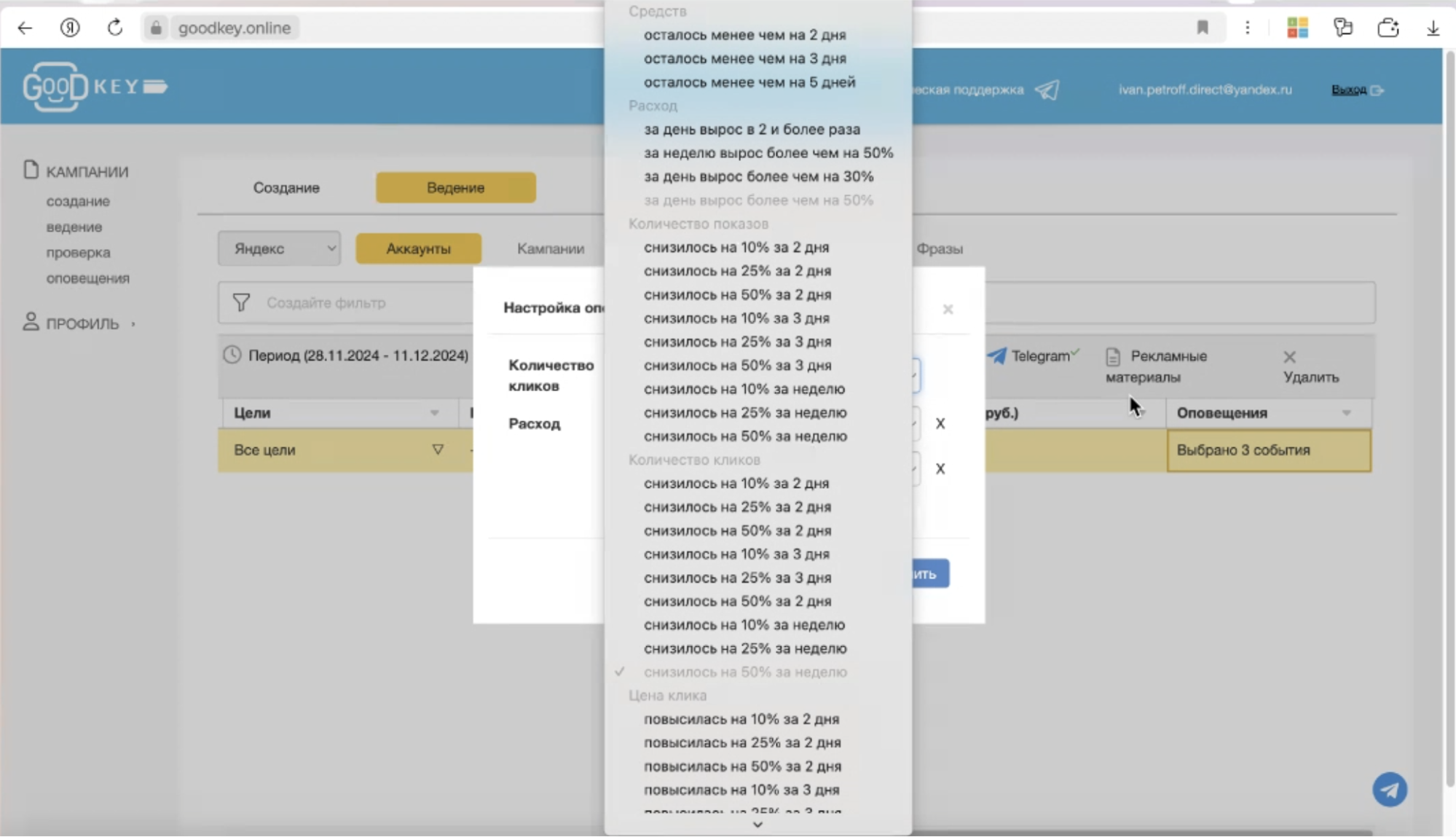Choose 'повысилась на 10% за 3 дня'
The height and width of the screenshot is (837, 1456).
[741, 790]
